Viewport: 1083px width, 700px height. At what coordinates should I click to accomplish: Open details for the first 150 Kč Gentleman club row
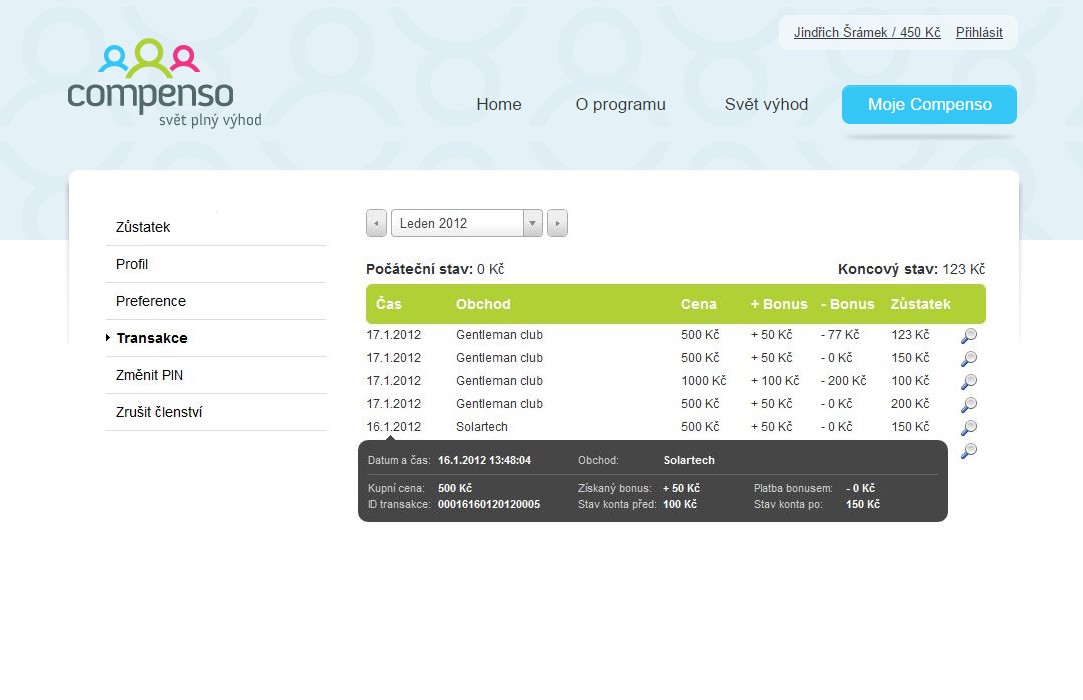click(x=969, y=359)
